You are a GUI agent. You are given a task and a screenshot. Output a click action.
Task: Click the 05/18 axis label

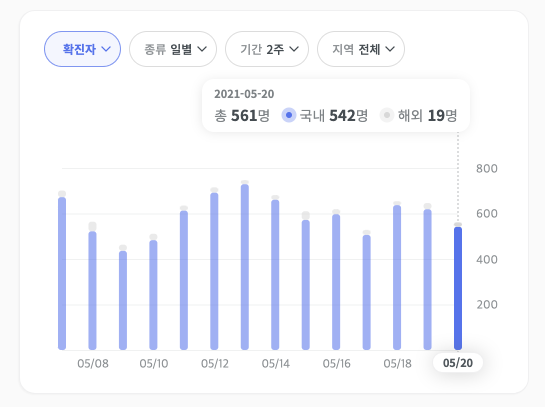[397, 364]
